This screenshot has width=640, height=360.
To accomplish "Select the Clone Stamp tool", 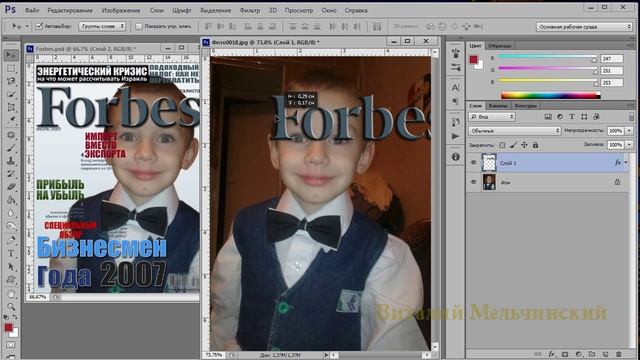I will (x=11, y=161).
